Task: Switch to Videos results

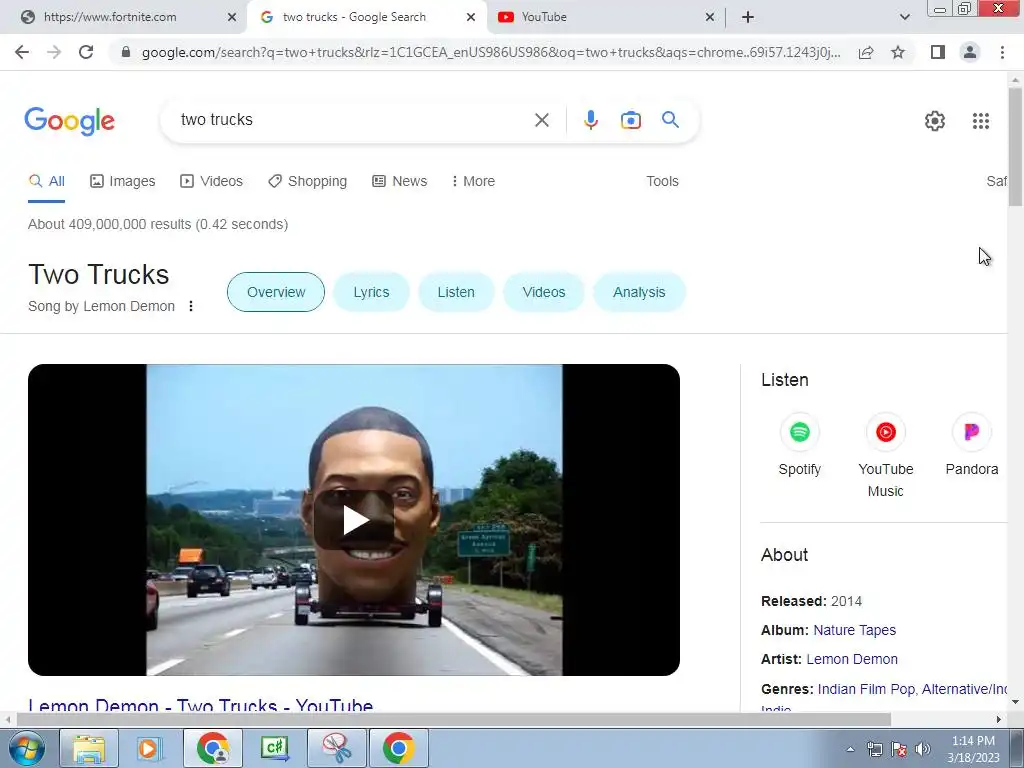Action: coord(212,182)
